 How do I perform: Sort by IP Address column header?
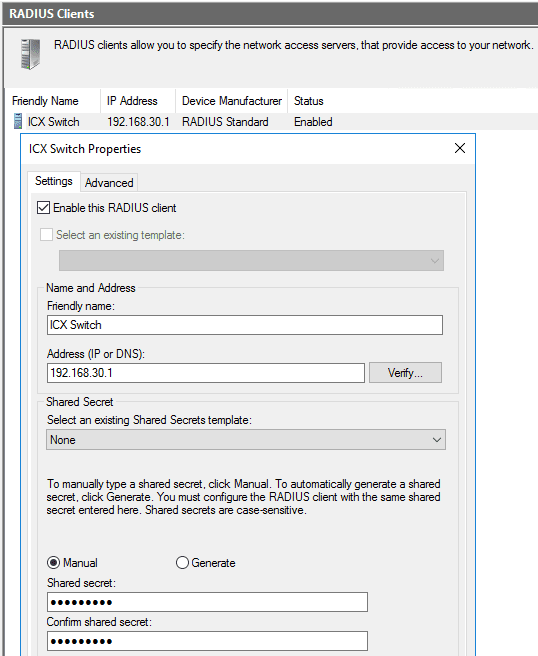tap(138, 101)
